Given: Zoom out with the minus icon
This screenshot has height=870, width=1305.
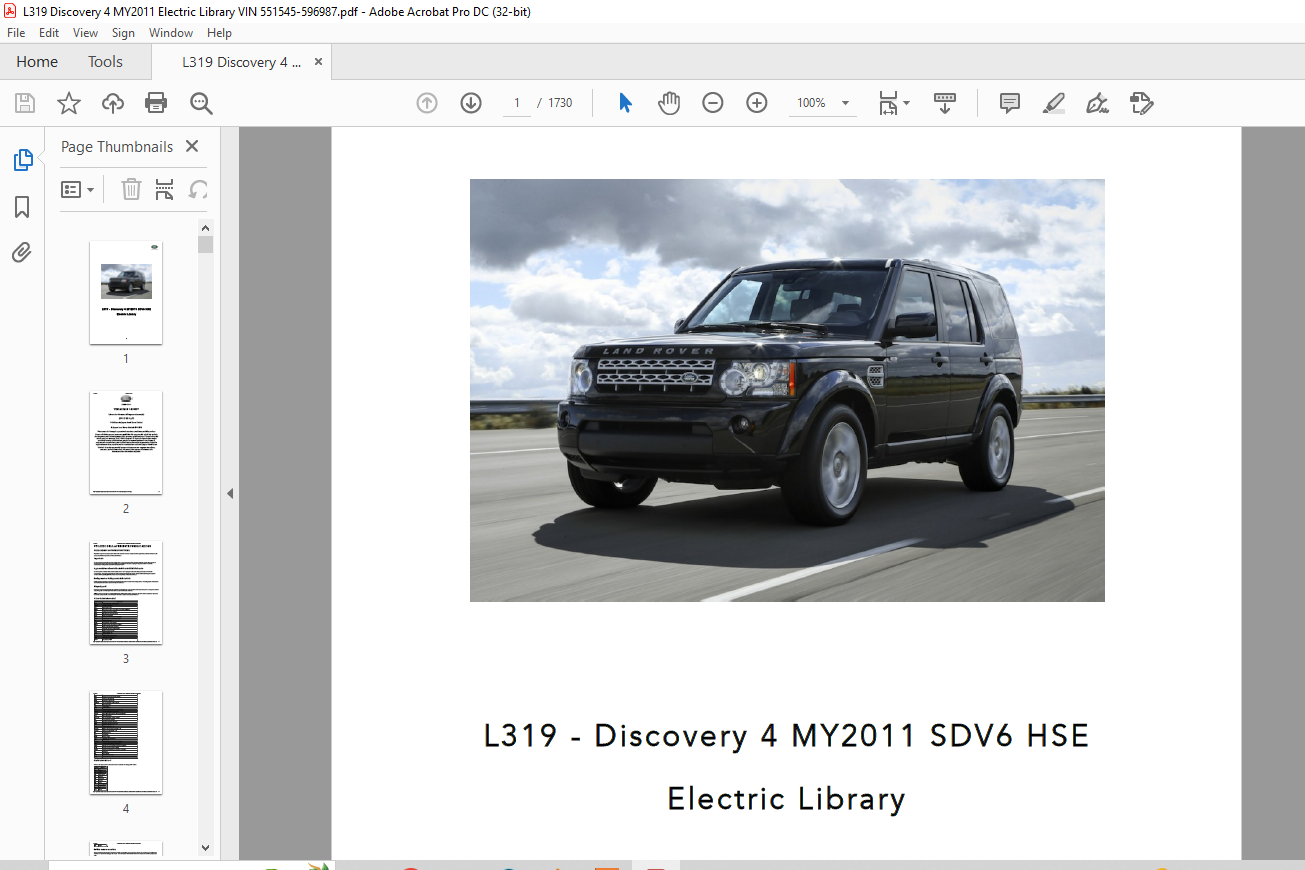Looking at the screenshot, I should tap(713, 103).
